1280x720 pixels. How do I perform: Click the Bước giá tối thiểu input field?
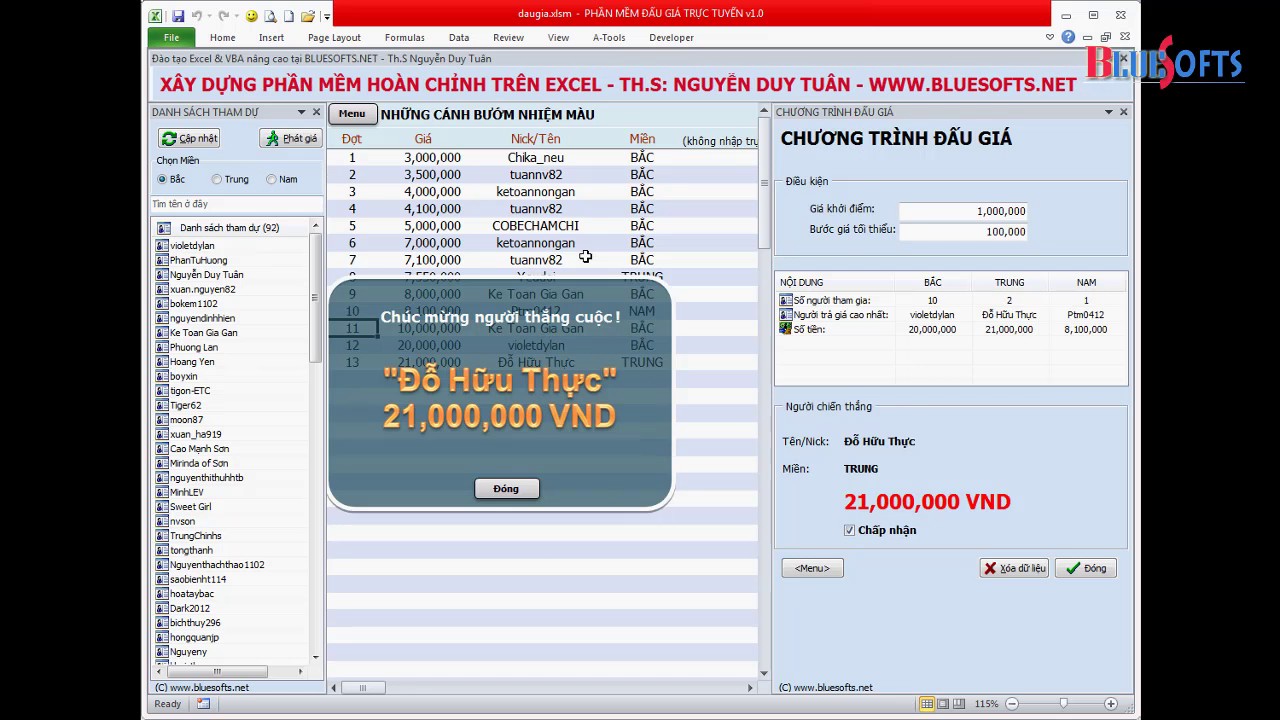click(x=963, y=231)
